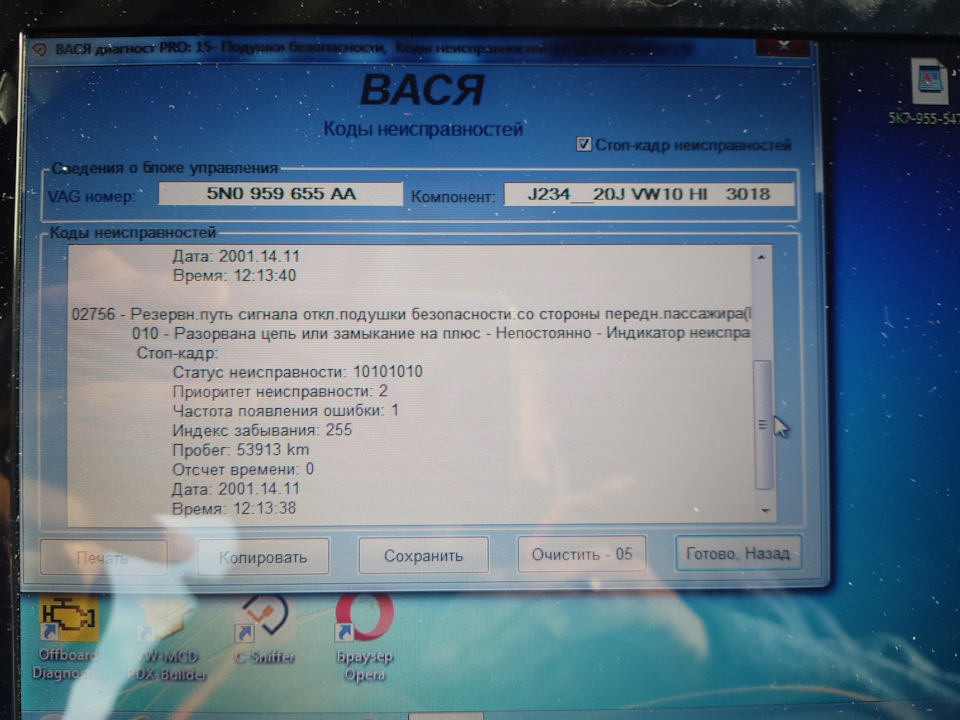
Task: Click the Время: 12:13:40 line
Action: [234, 275]
